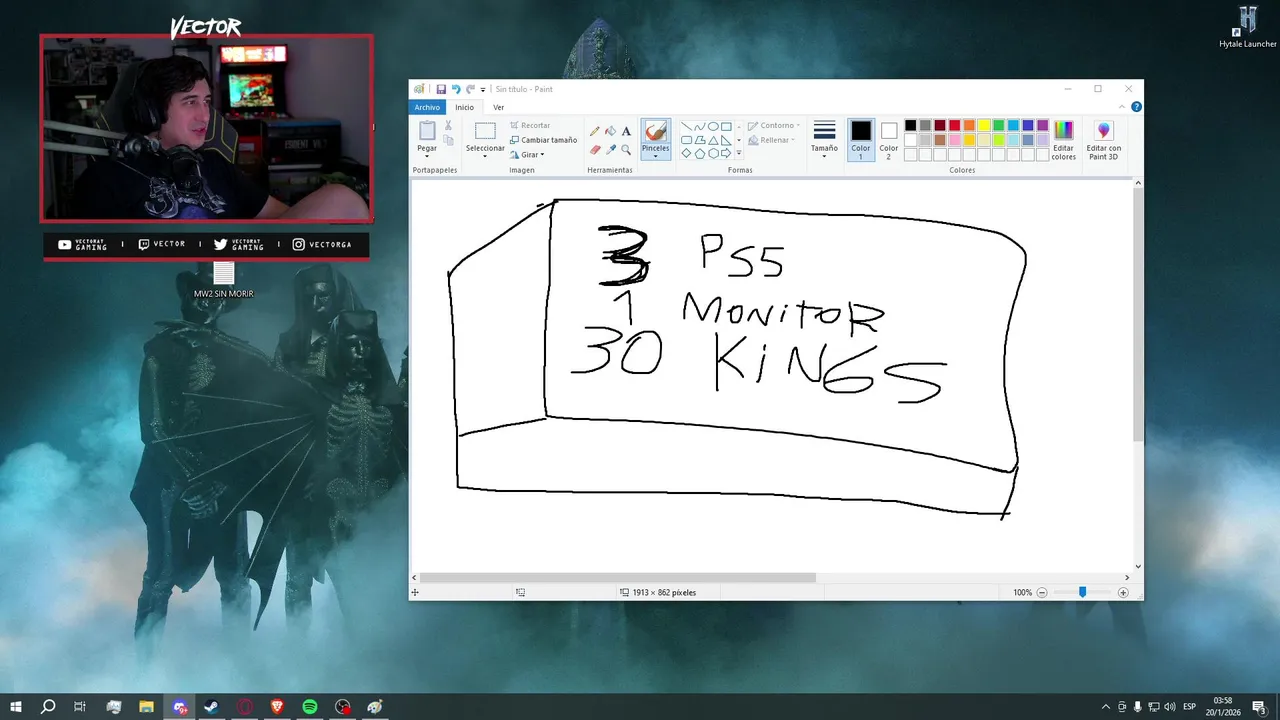
Task: Pick the yellow color swatch
Action: pos(984,125)
